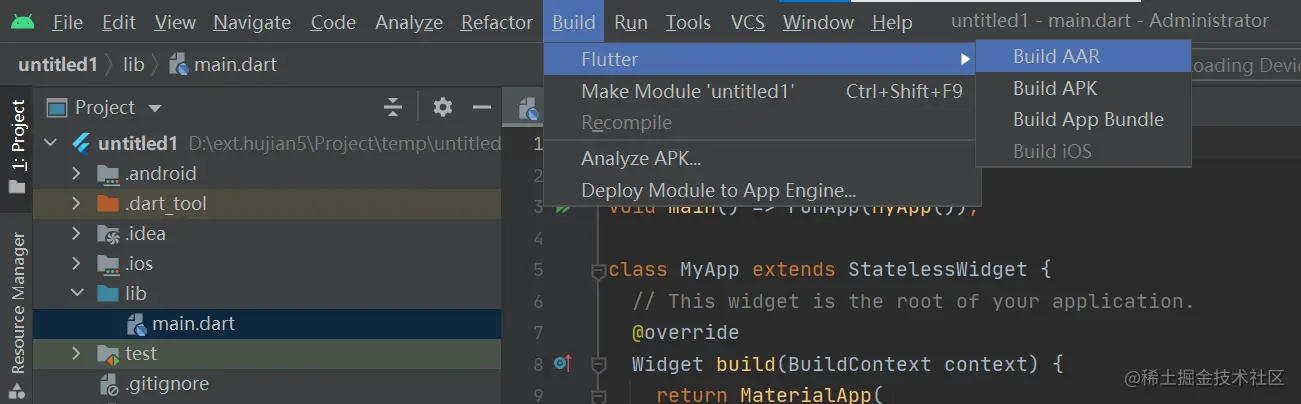Open the Tools menu

(689, 22)
